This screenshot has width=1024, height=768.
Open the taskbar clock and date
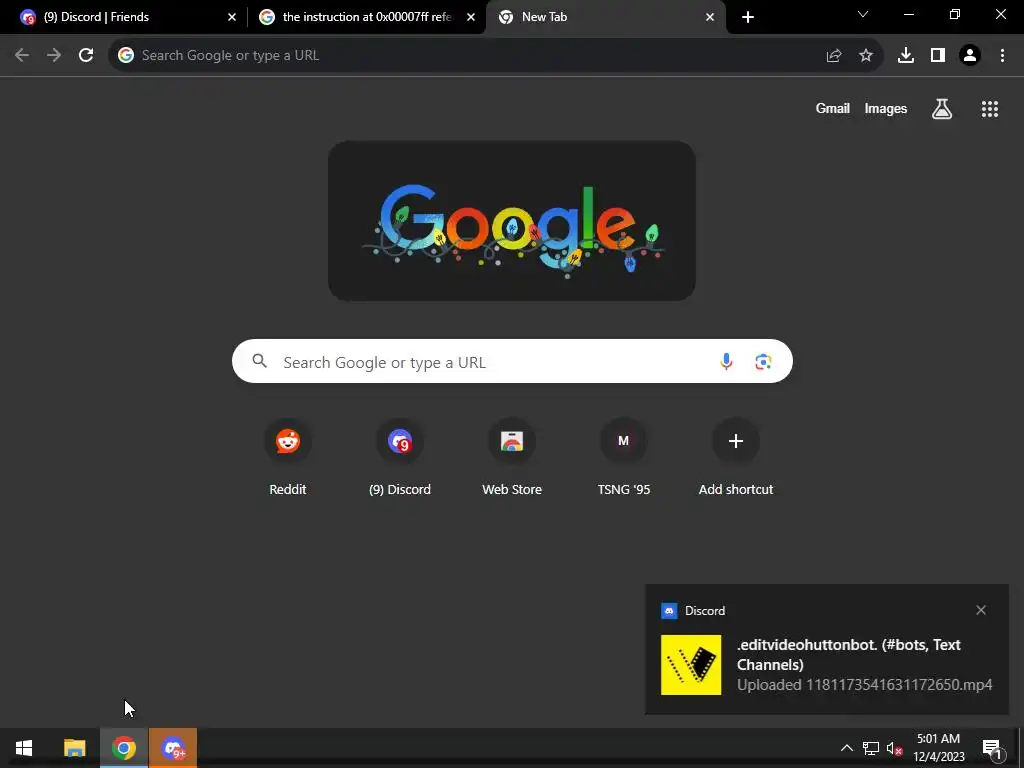coord(938,748)
